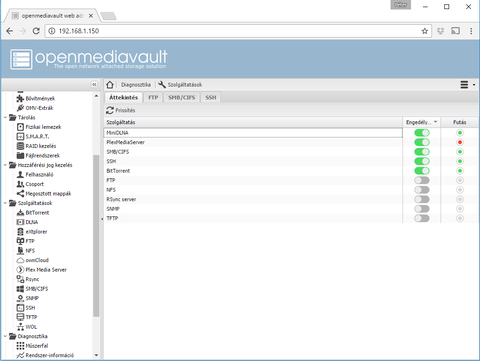
Task: Click the address bar URL field
Action: click(237, 31)
